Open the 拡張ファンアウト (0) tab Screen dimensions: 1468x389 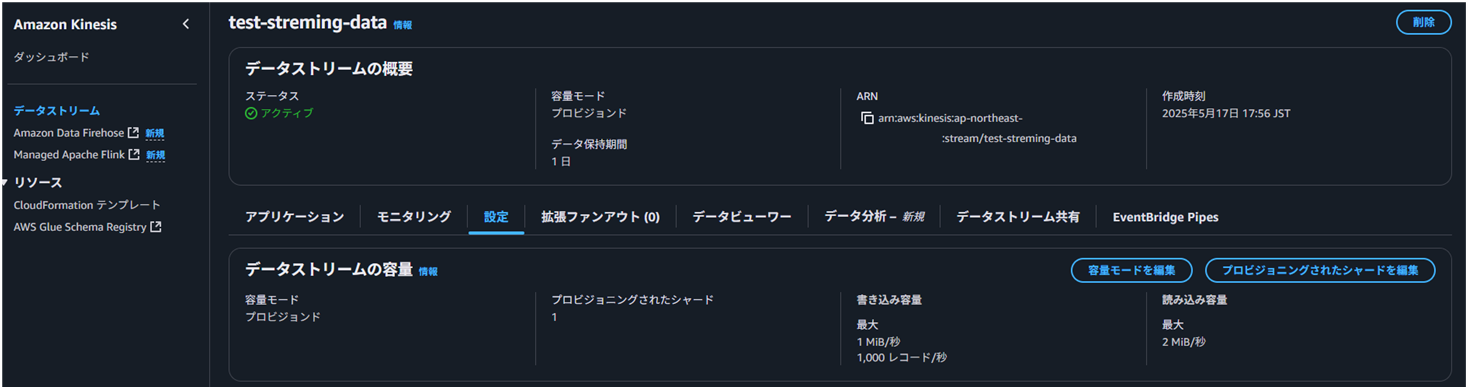(600, 216)
